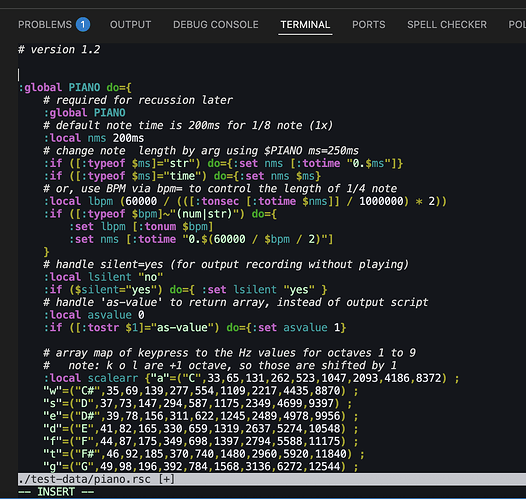Click the line checking $ms equals "str"
Viewport: 526px width, 499px height.
click(x=223, y=163)
